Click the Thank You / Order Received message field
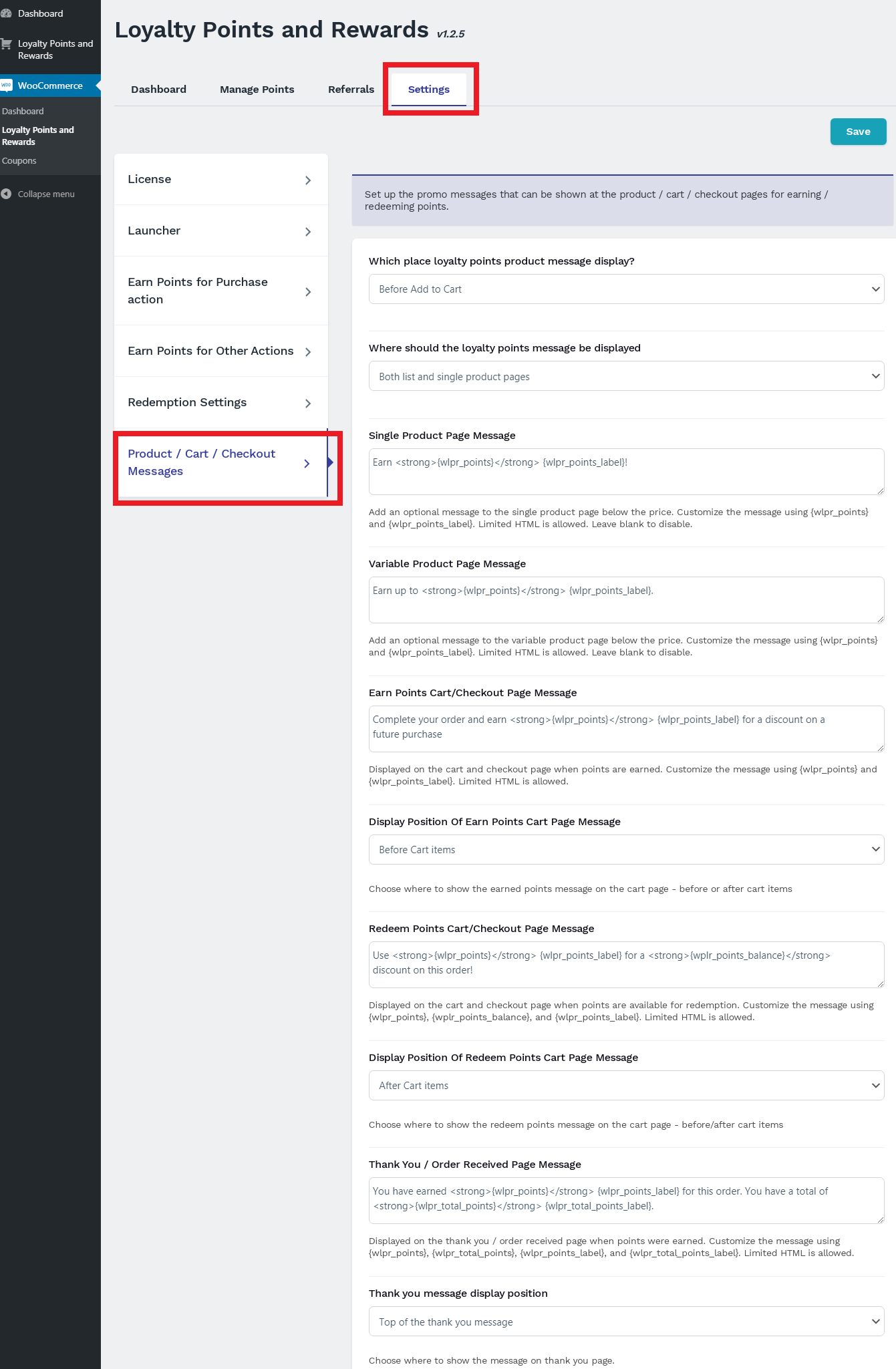This screenshot has width=896, height=1369. click(626, 1201)
